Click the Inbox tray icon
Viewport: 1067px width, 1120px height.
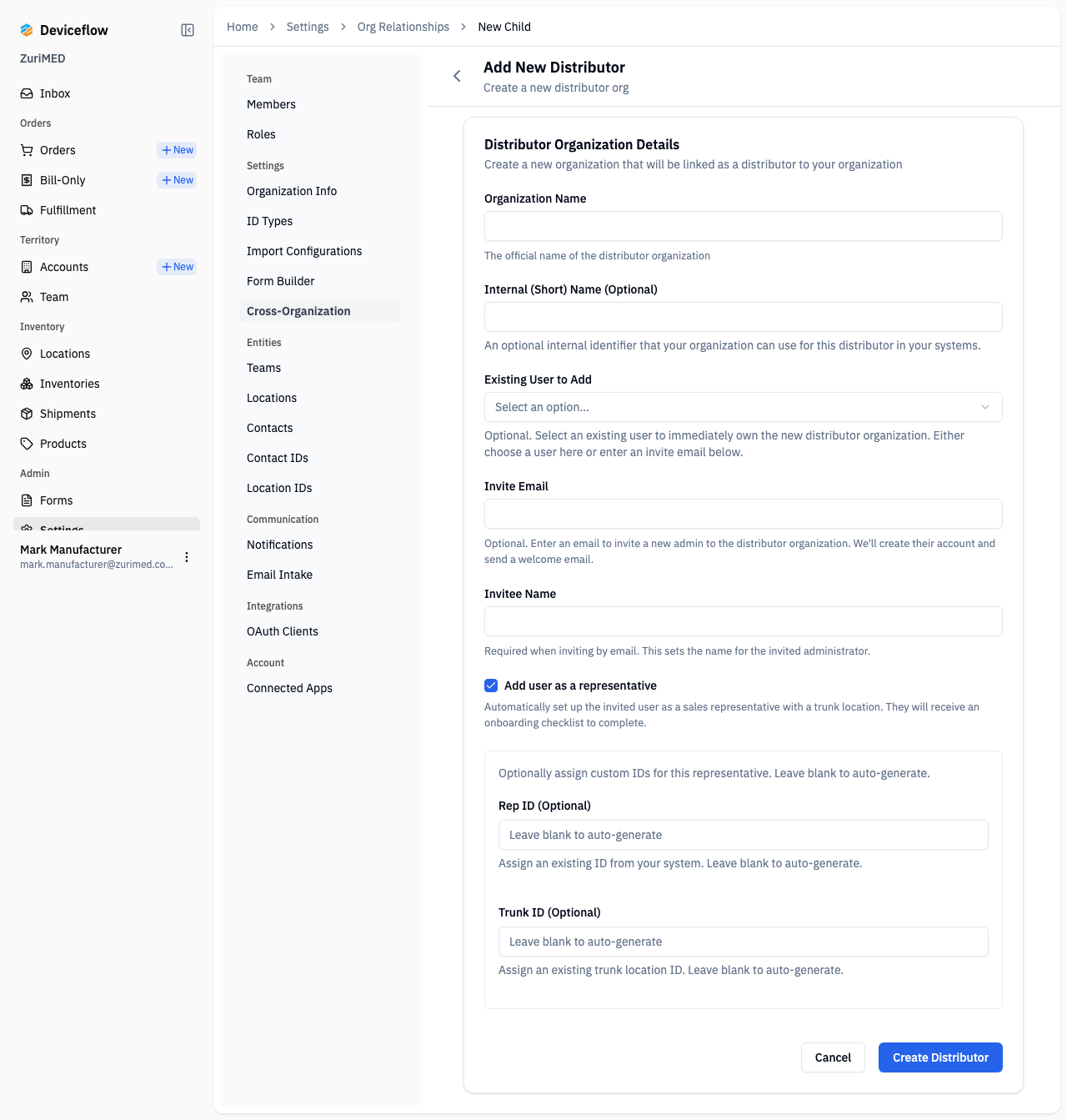[27, 93]
